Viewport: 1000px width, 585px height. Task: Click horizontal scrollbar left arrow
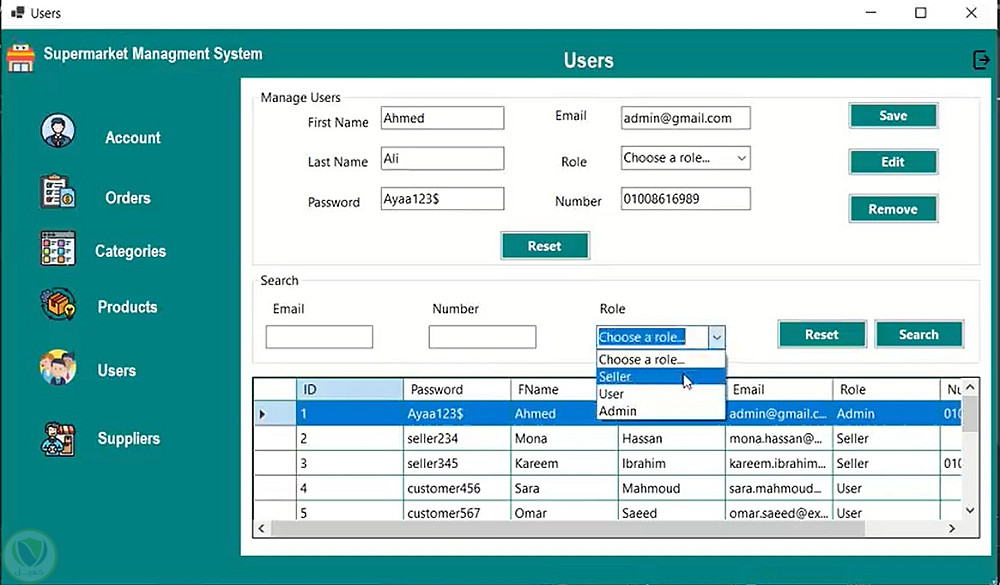[x=261, y=528]
